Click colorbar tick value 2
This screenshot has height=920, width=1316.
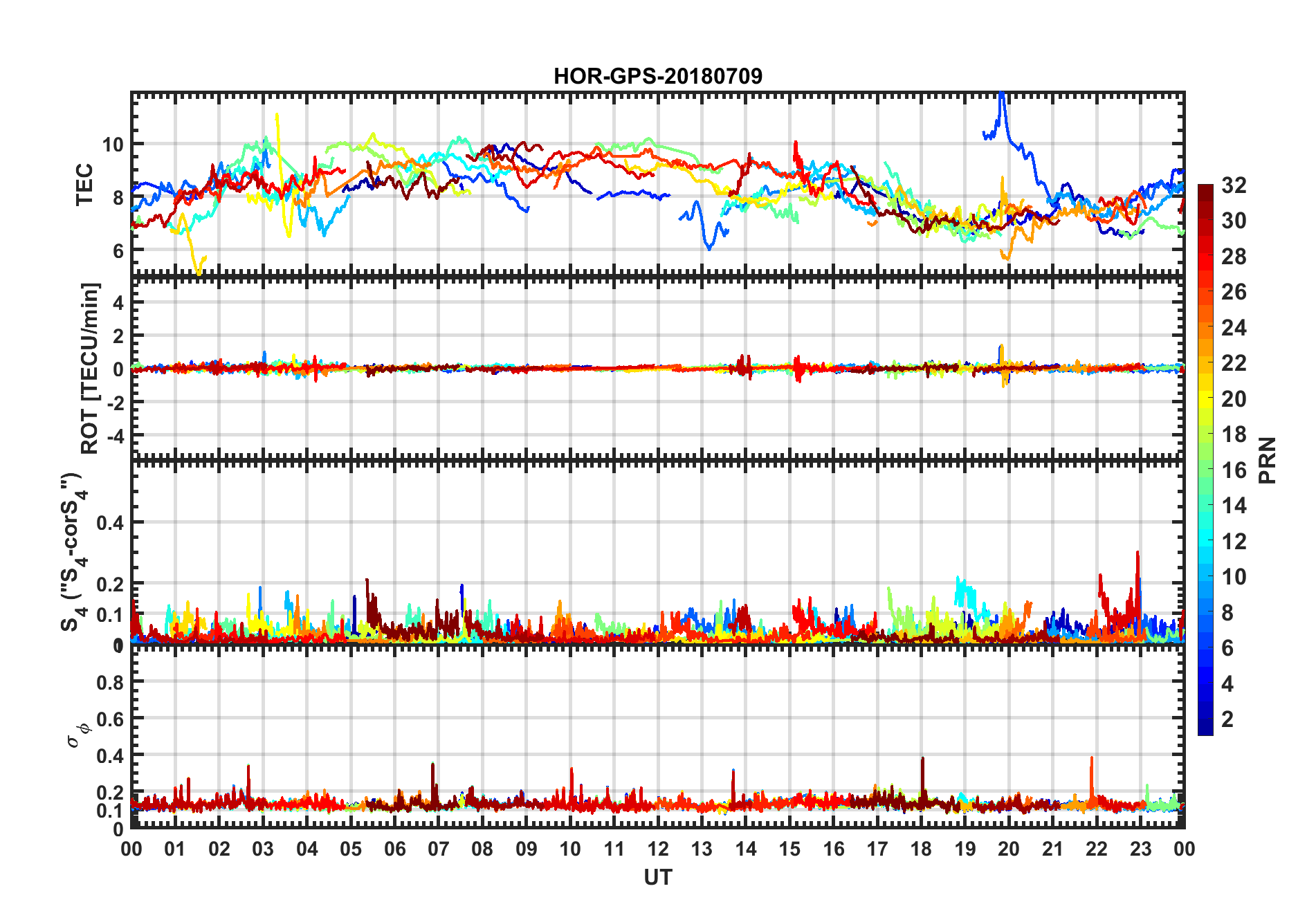(1227, 719)
